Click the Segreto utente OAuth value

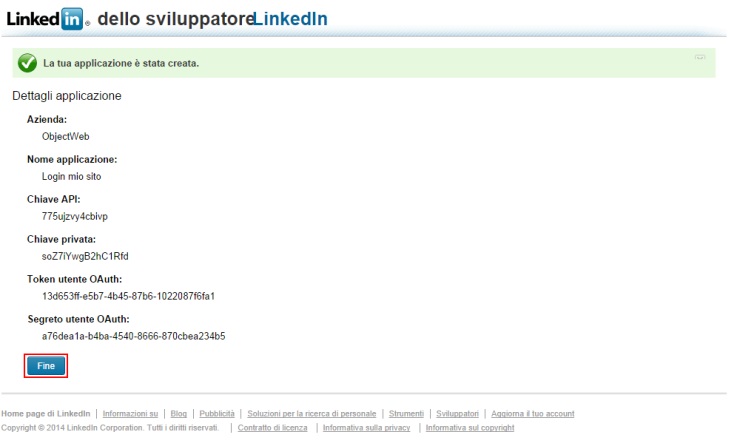click(x=133, y=336)
